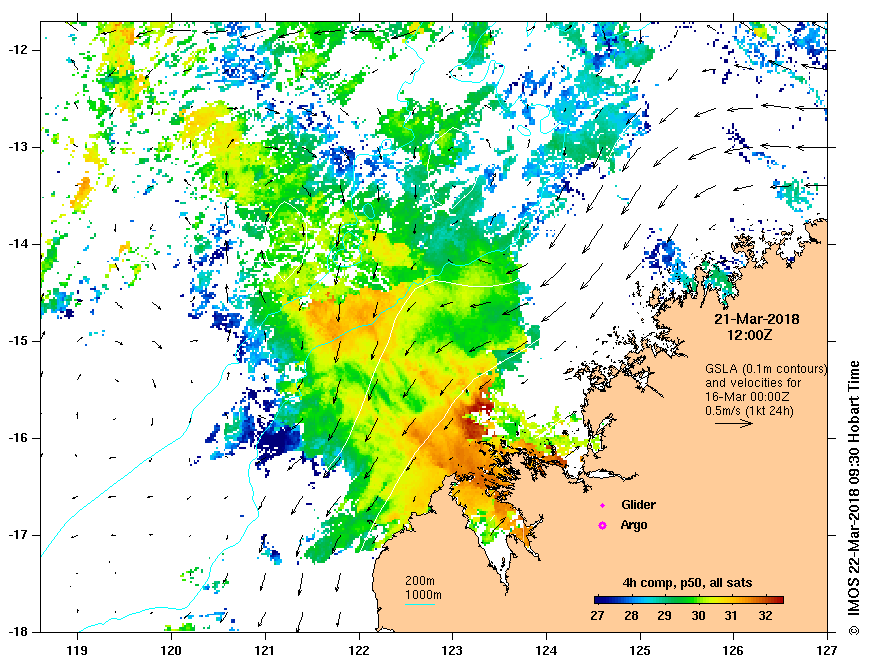
Task: Click the cyan 1000m legend line
Action: pos(420,604)
